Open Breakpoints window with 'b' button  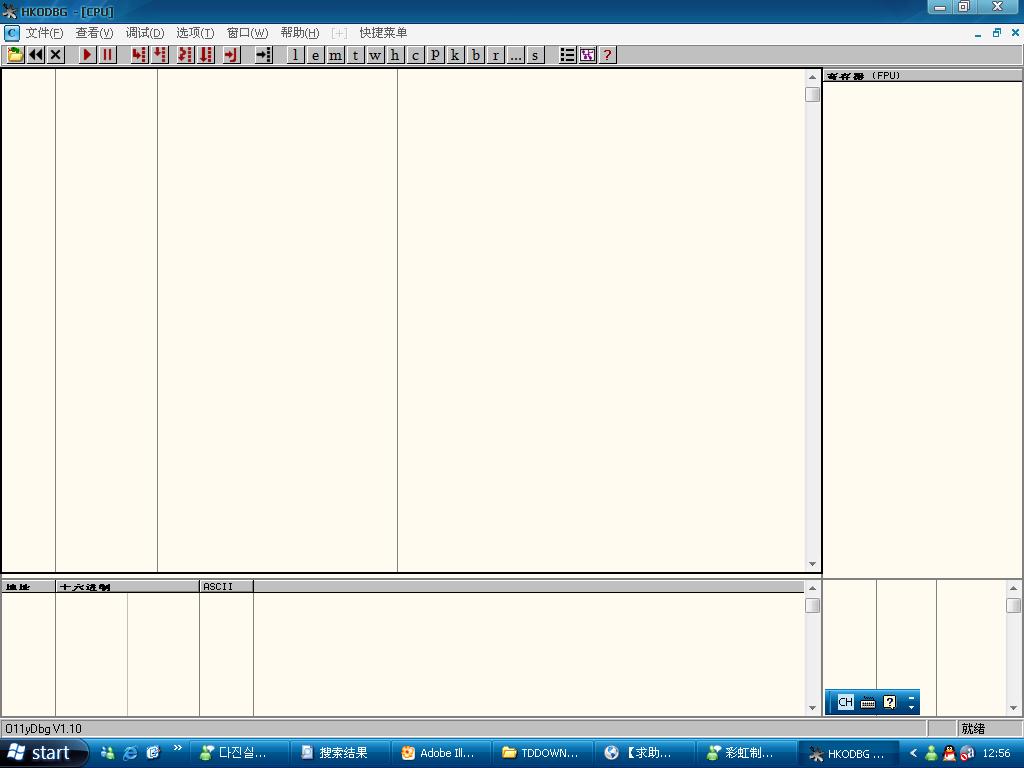click(475, 55)
